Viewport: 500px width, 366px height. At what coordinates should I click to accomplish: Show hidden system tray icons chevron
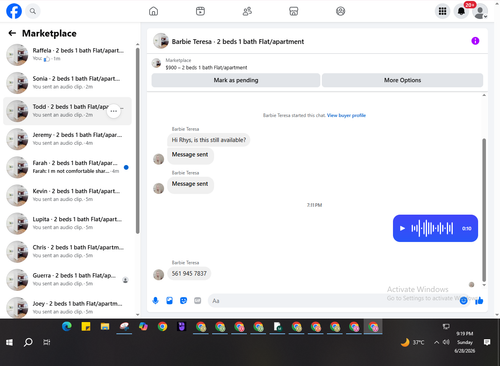click(436, 342)
